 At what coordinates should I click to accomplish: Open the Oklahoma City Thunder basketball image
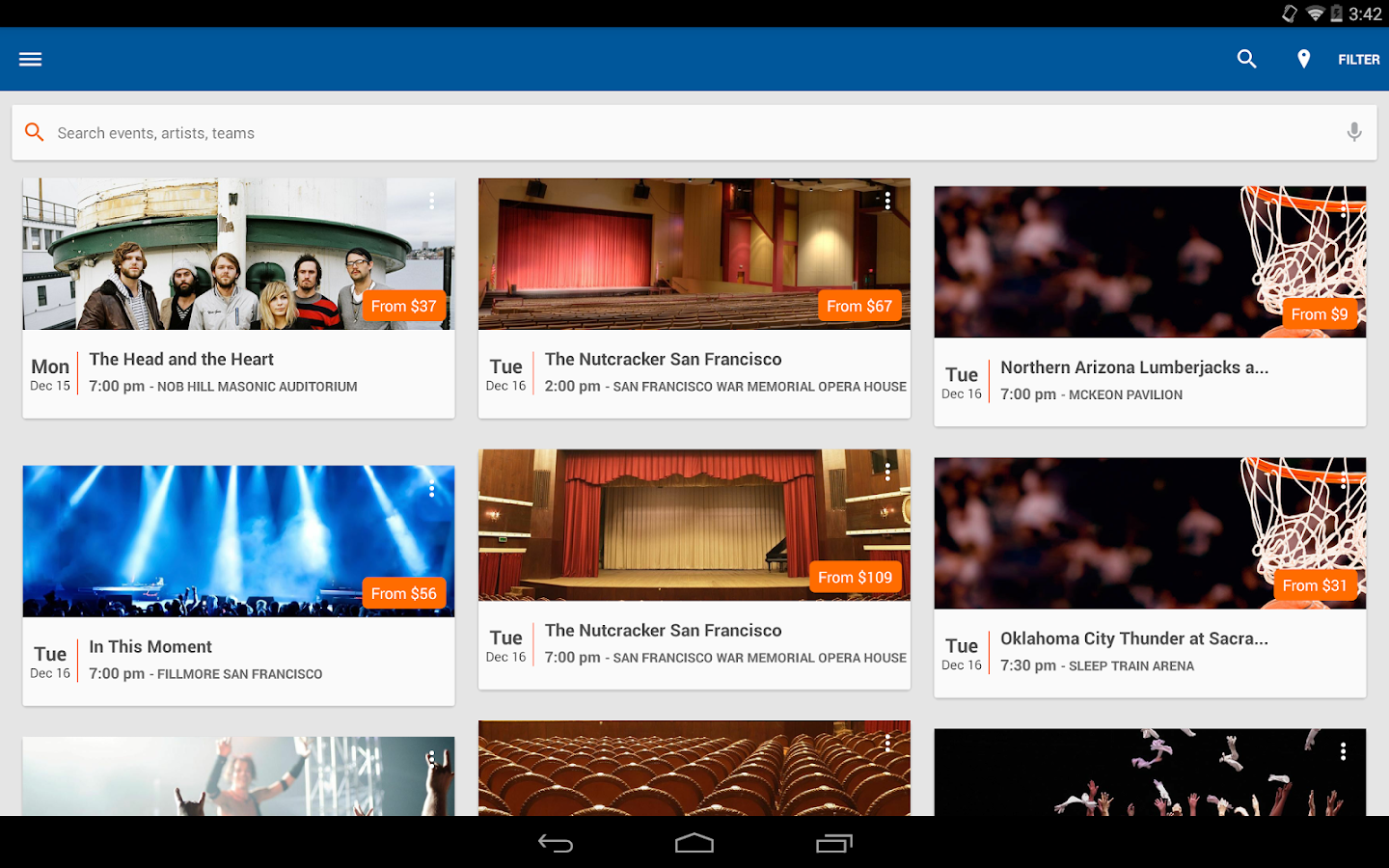[x=1150, y=532]
